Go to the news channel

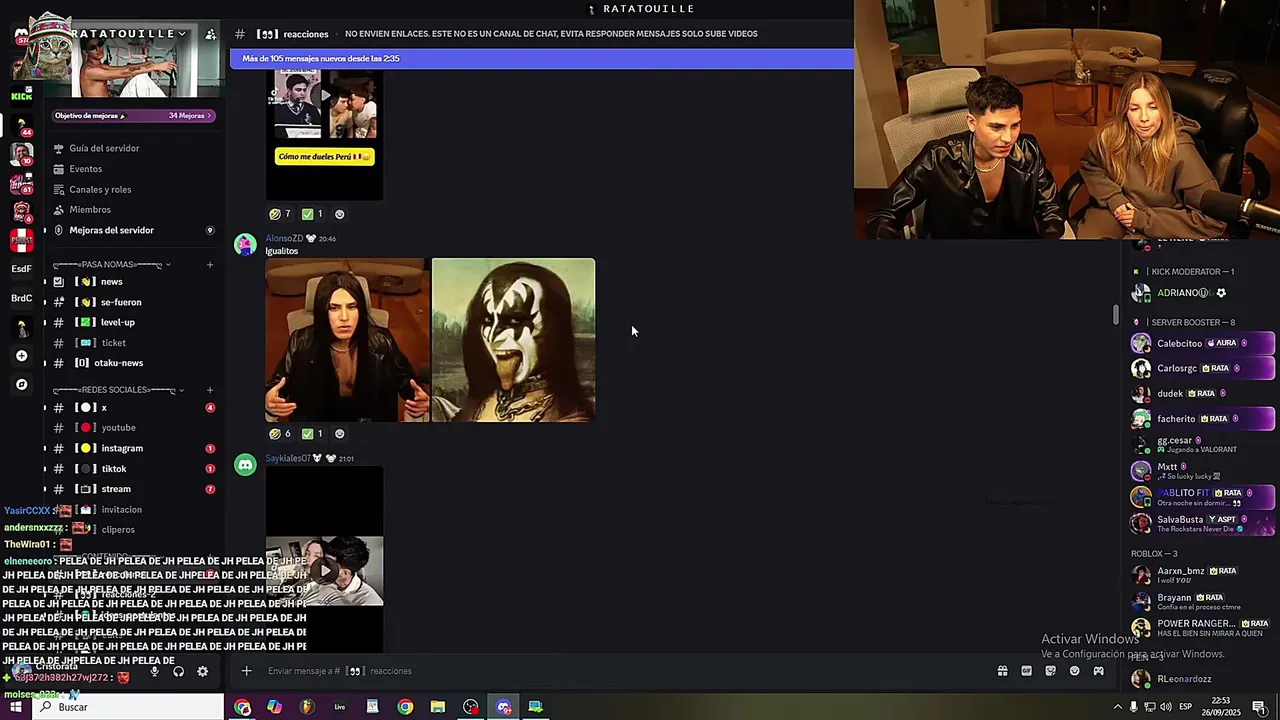coord(112,282)
